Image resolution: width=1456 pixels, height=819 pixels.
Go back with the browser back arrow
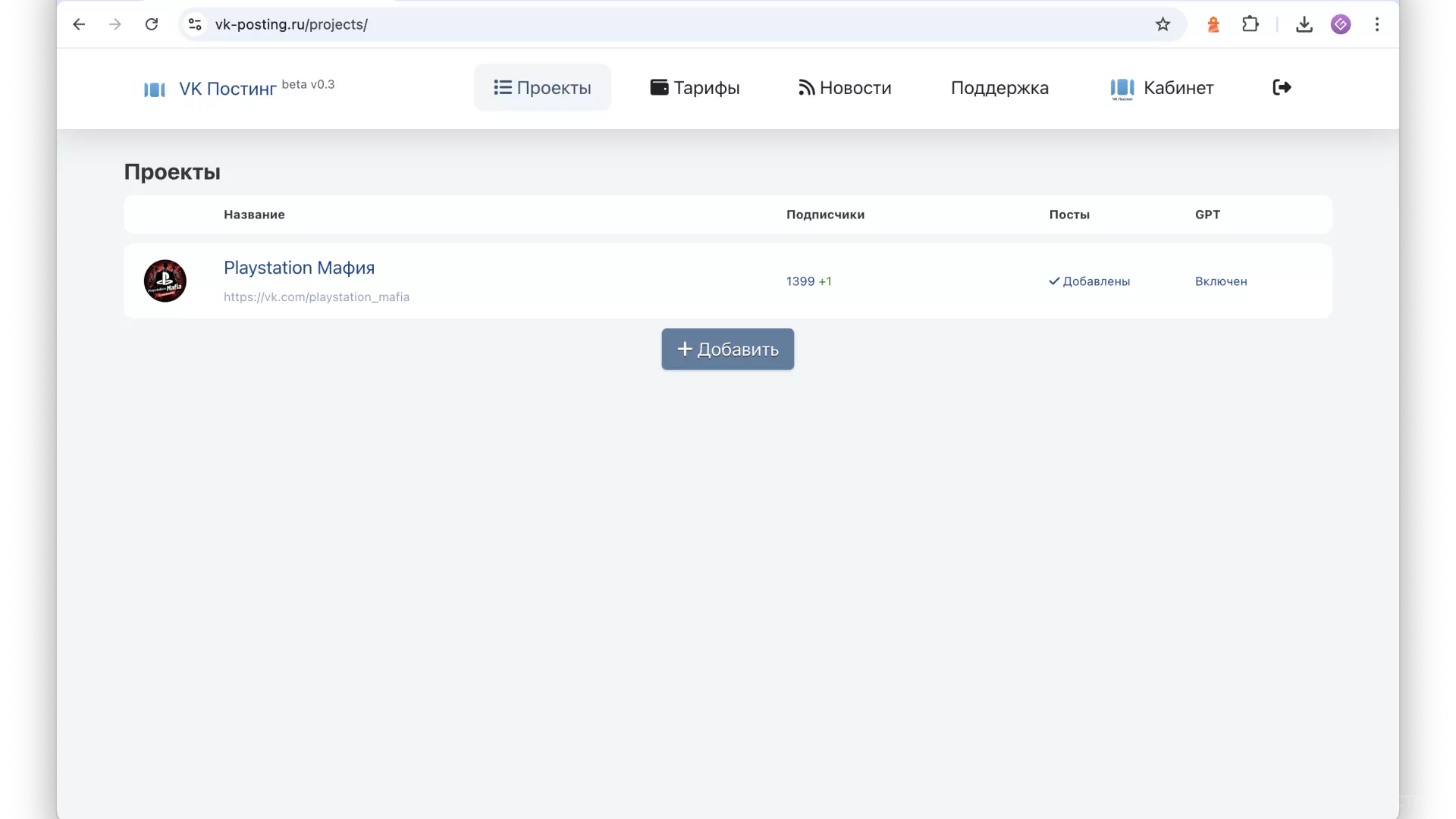79,24
